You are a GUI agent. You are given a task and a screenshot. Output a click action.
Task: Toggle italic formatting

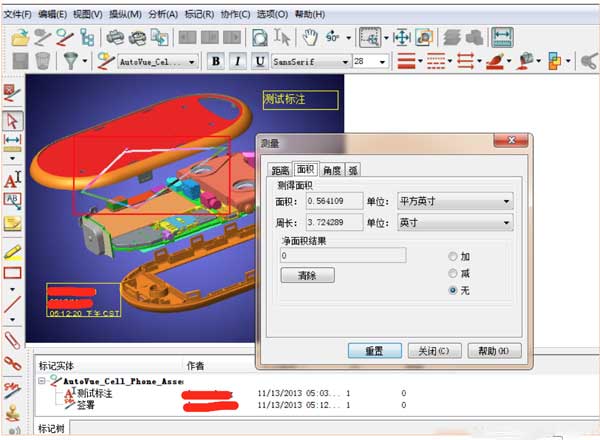click(x=238, y=61)
